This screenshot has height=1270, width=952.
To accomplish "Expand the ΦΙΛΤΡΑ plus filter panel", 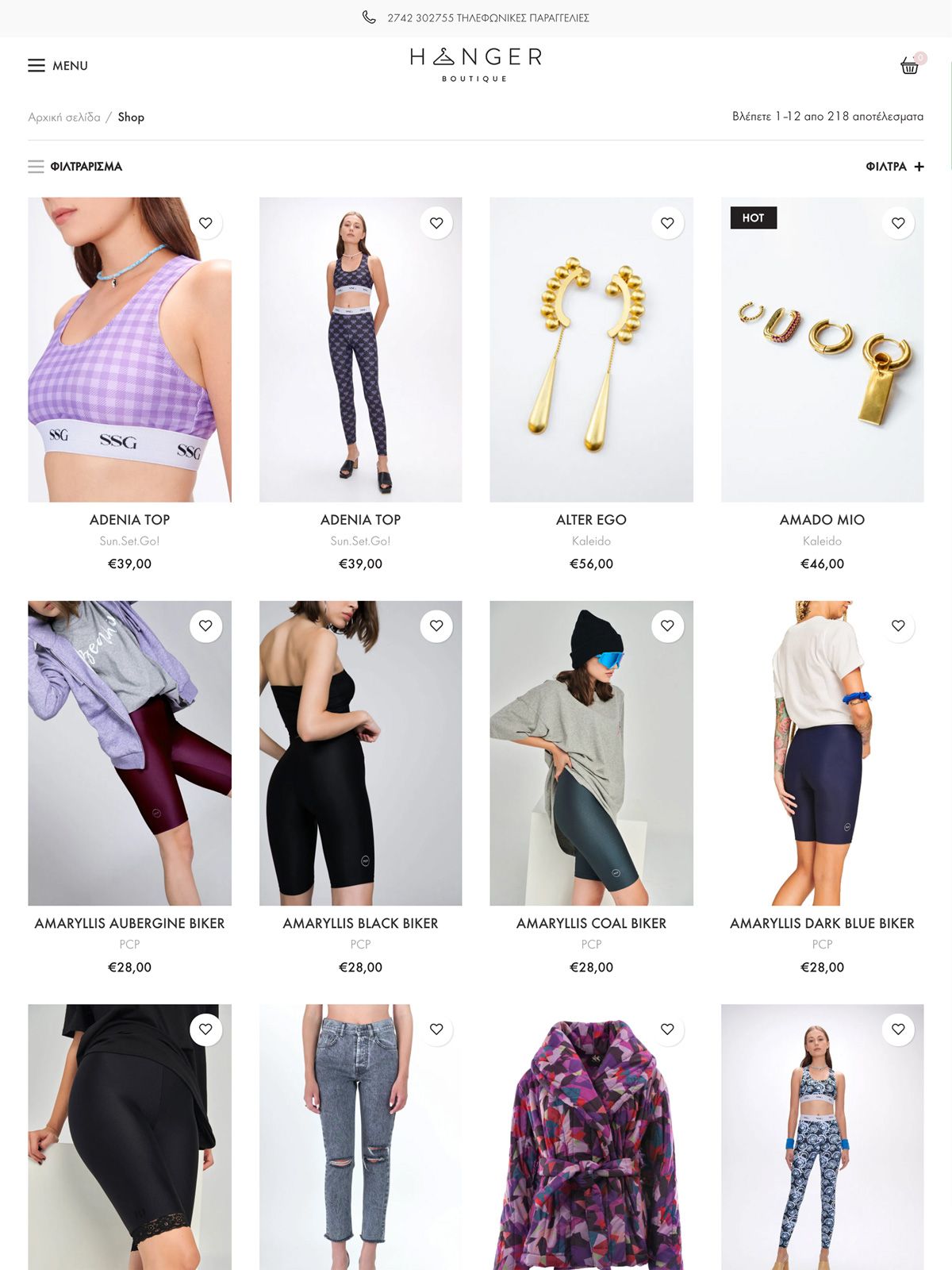I will coord(895,167).
